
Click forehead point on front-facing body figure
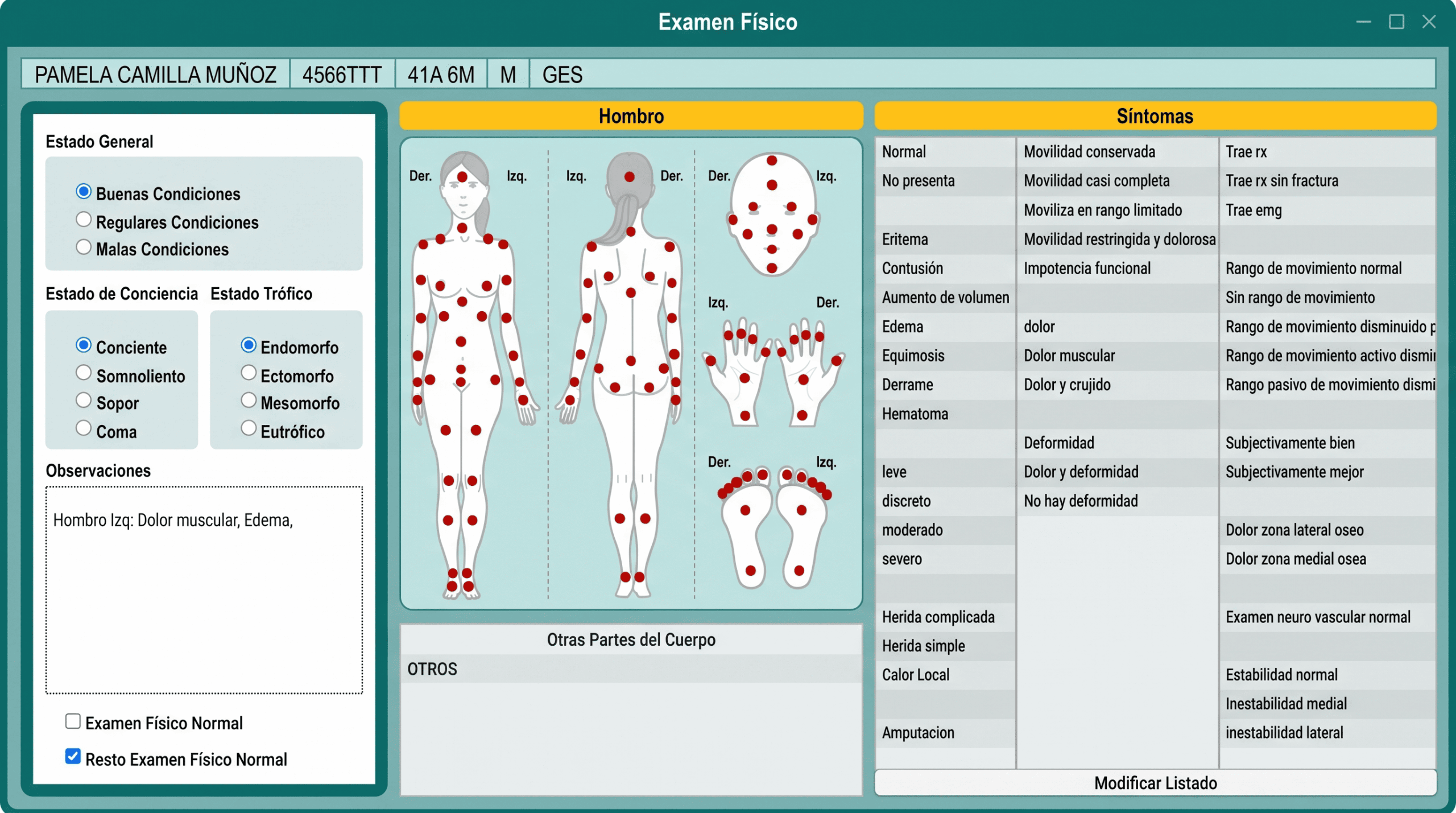tap(462, 177)
